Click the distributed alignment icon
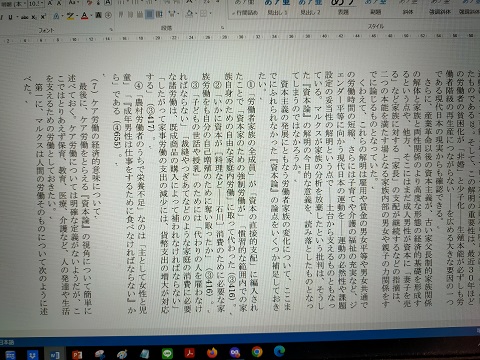 (159, 14)
